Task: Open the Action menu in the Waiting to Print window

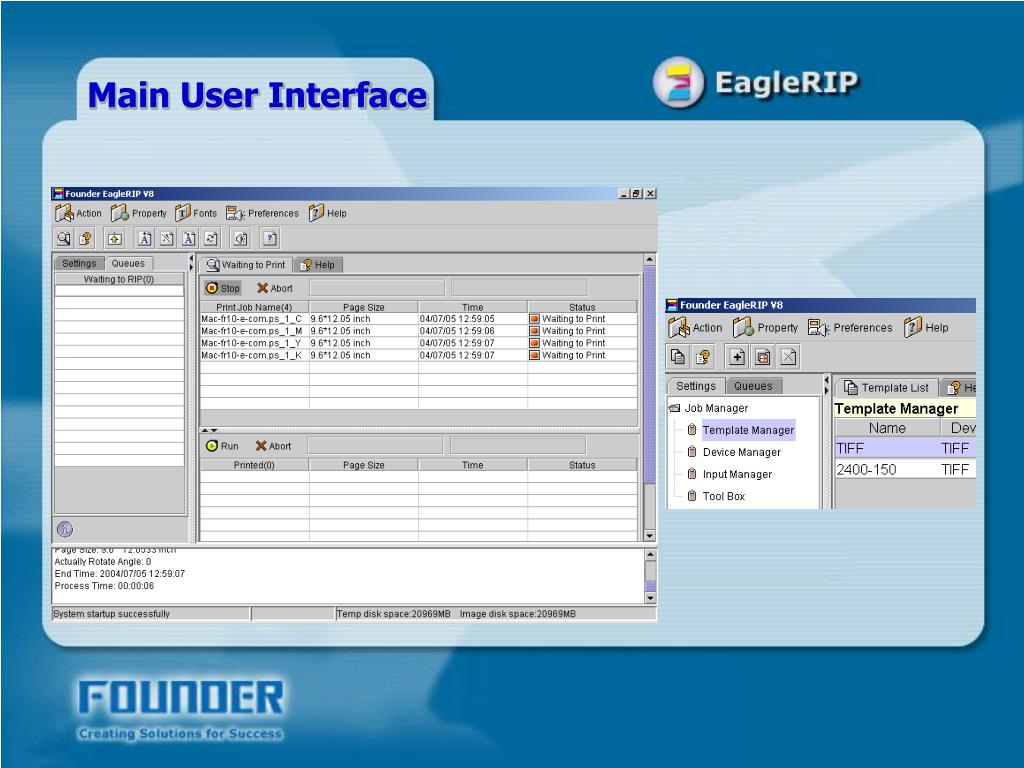Action: point(79,213)
